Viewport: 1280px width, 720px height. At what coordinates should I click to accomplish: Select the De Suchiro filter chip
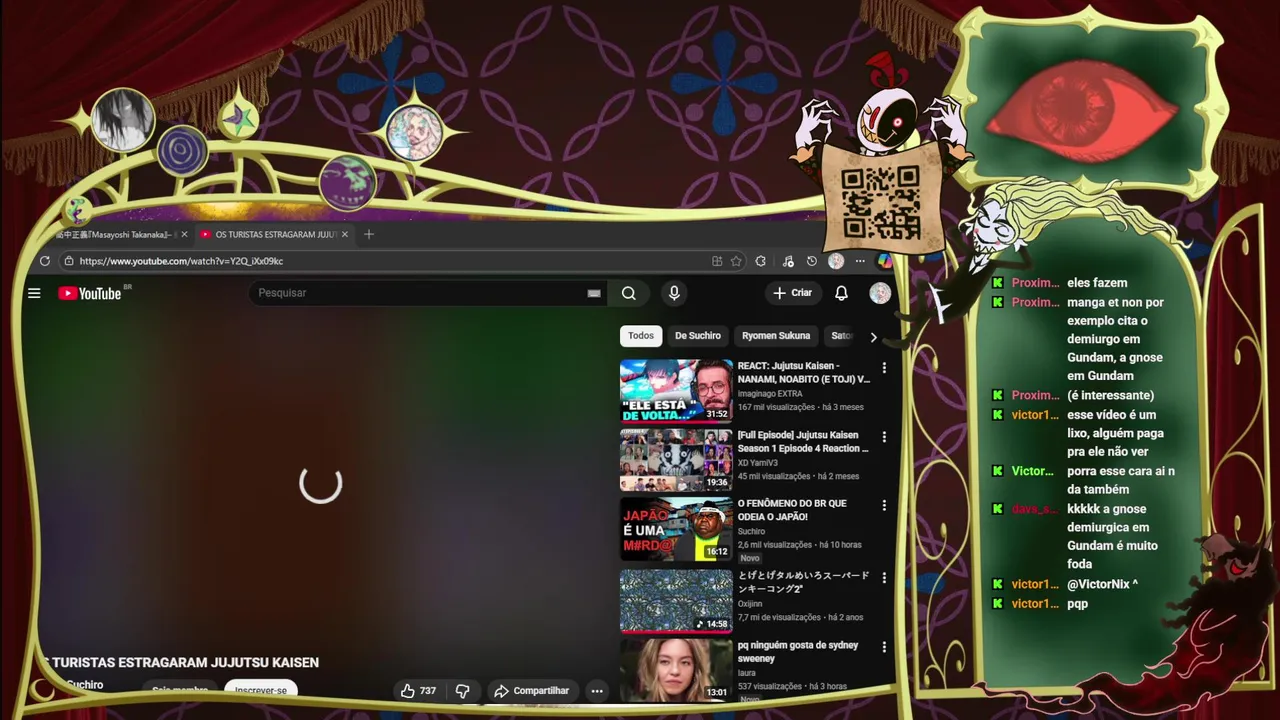coord(698,336)
